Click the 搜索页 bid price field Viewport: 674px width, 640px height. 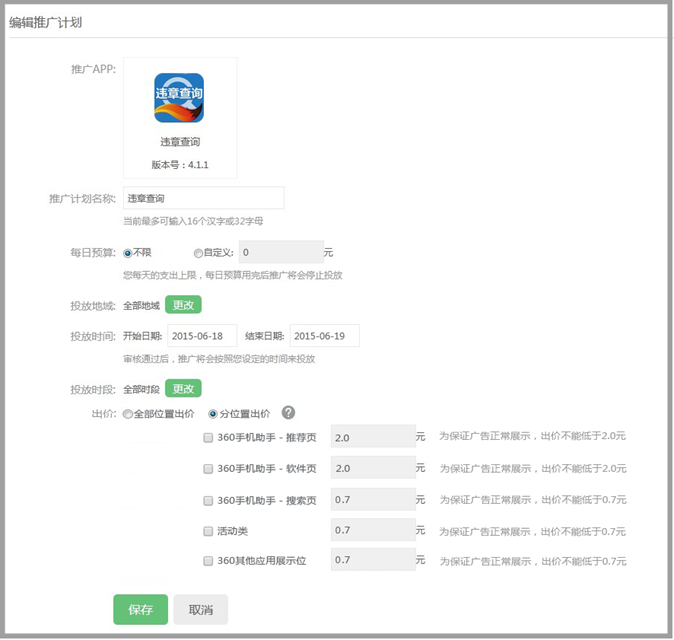click(x=373, y=499)
